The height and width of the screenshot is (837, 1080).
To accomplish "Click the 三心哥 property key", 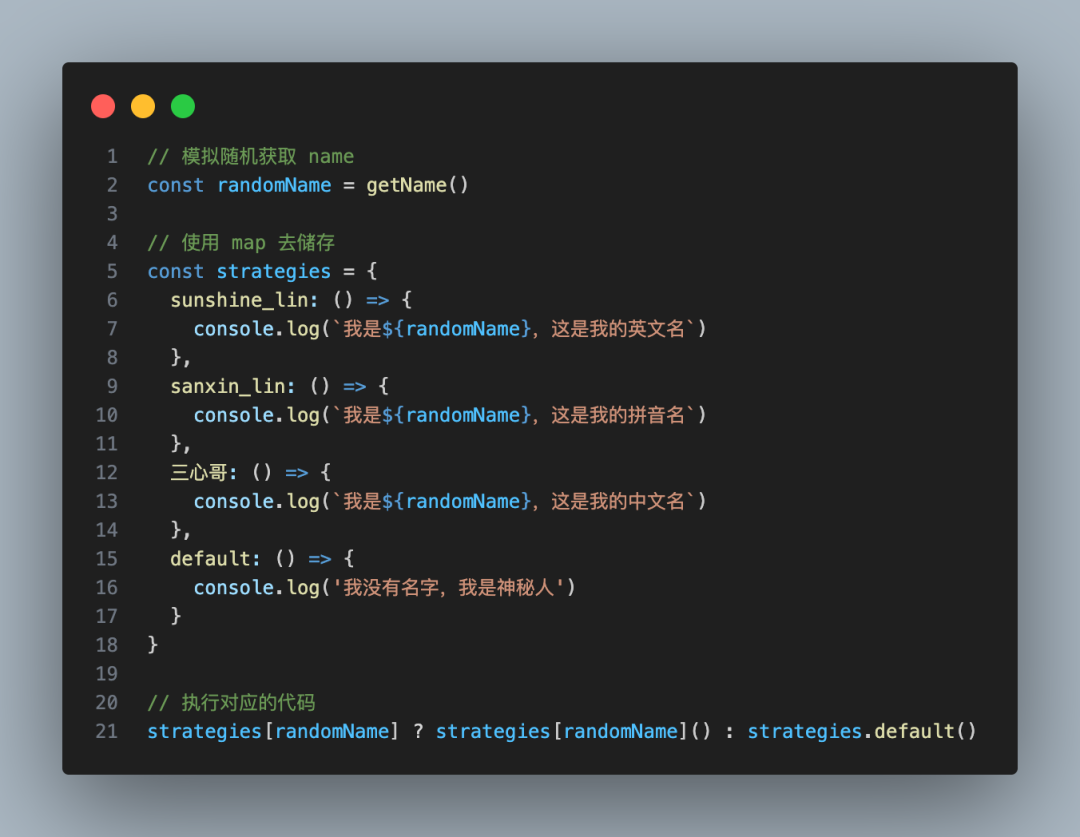I will click(200, 472).
